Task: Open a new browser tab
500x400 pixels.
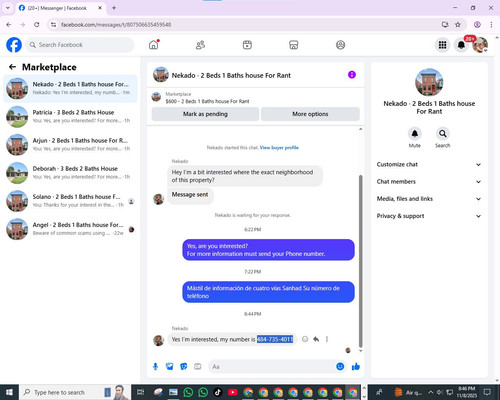Action: (x=114, y=8)
